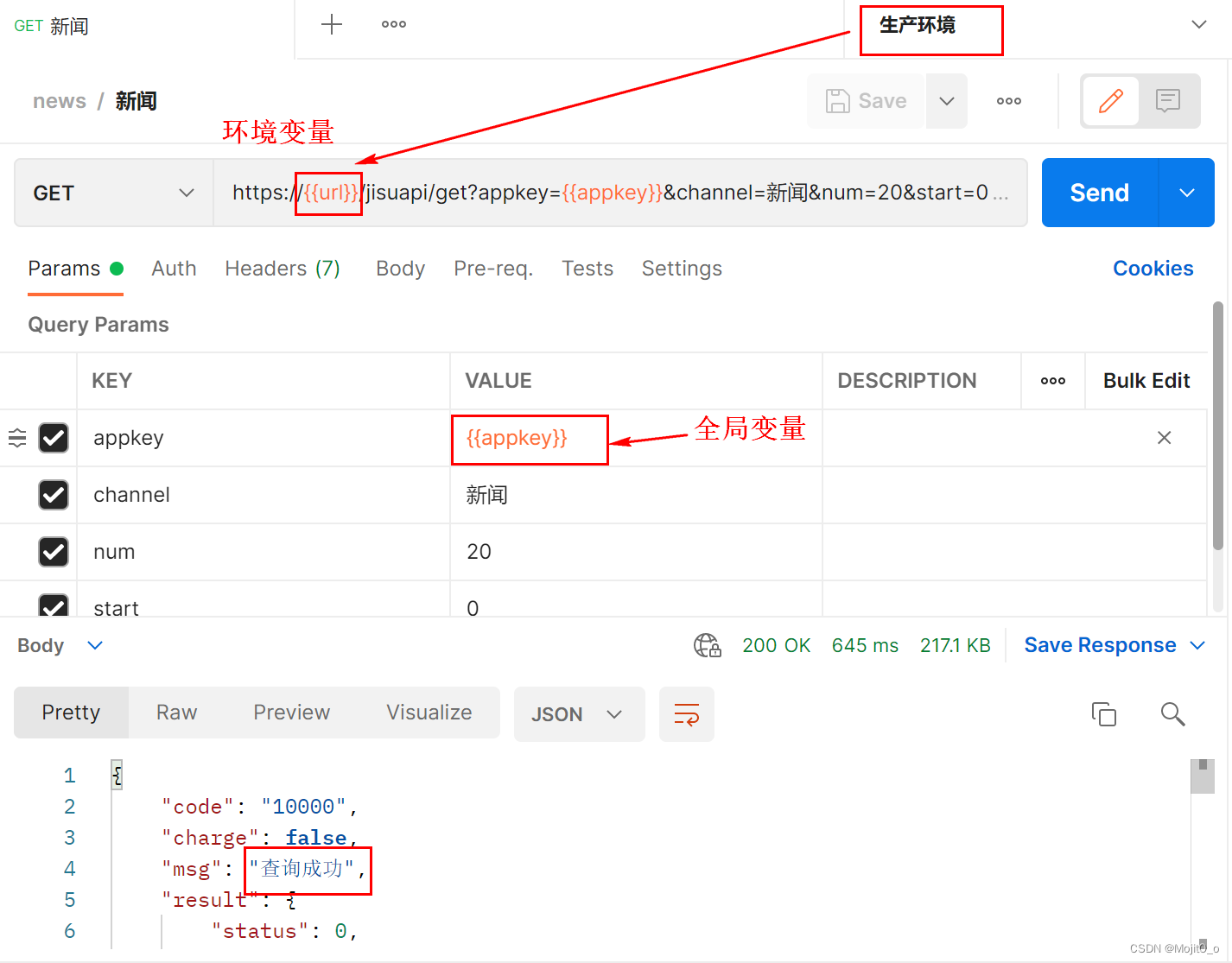The image size is (1232, 963).
Task: Delete the appkey parameter row
Action: pyautogui.click(x=1165, y=438)
